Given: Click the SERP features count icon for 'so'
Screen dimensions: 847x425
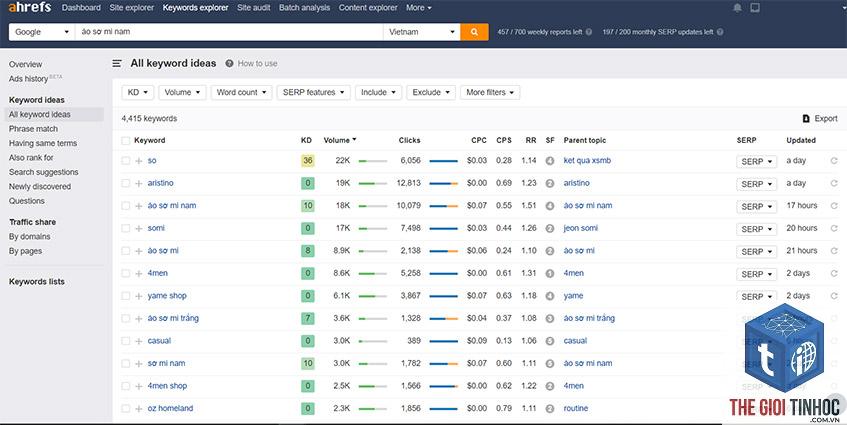Looking at the screenshot, I should (550, 161).
